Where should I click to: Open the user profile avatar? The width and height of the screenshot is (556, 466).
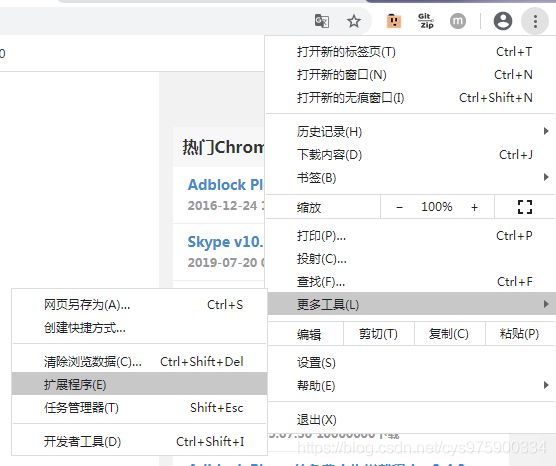coord(503,21)
